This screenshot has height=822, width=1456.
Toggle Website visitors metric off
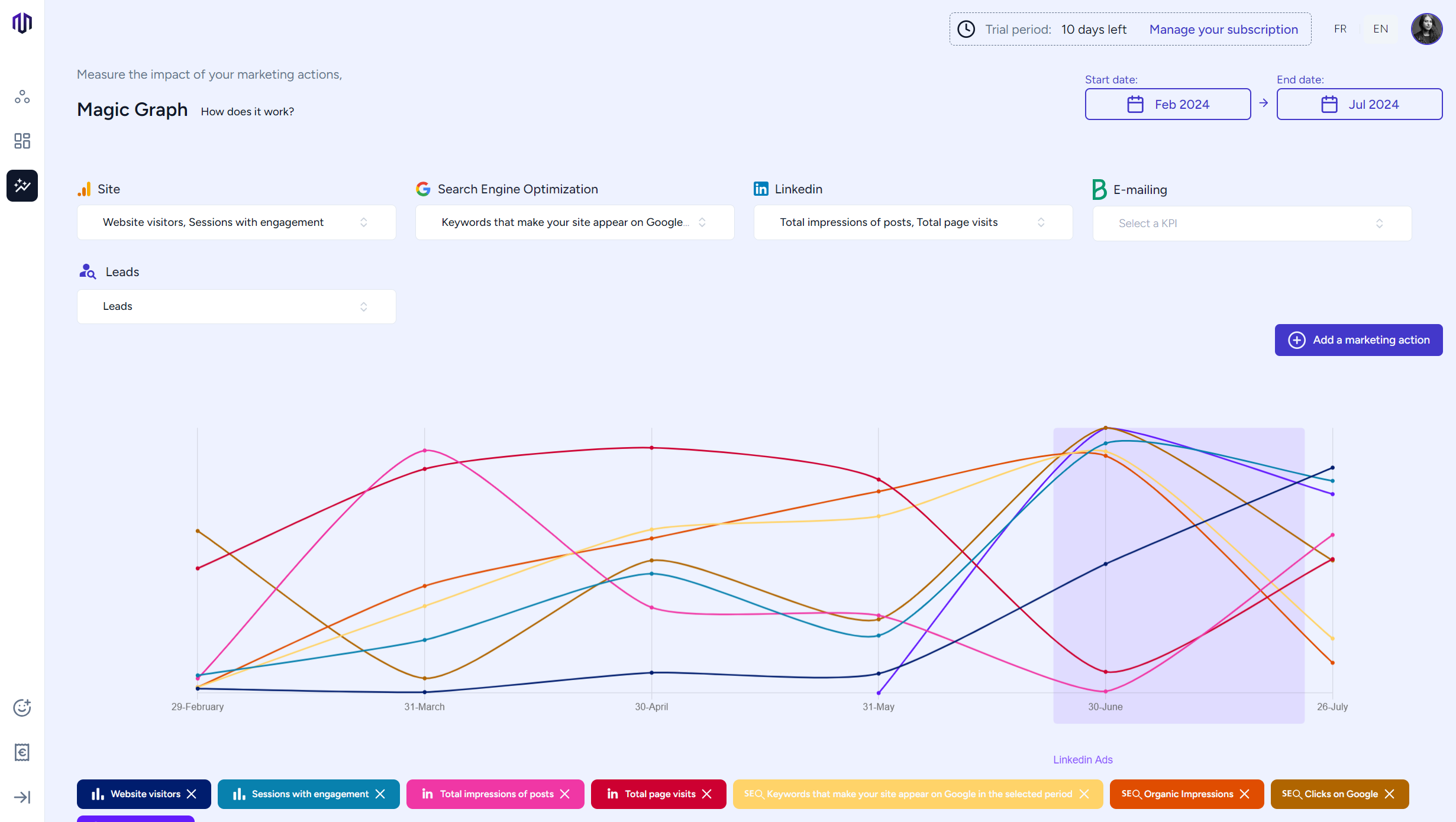tap(192, 794)
